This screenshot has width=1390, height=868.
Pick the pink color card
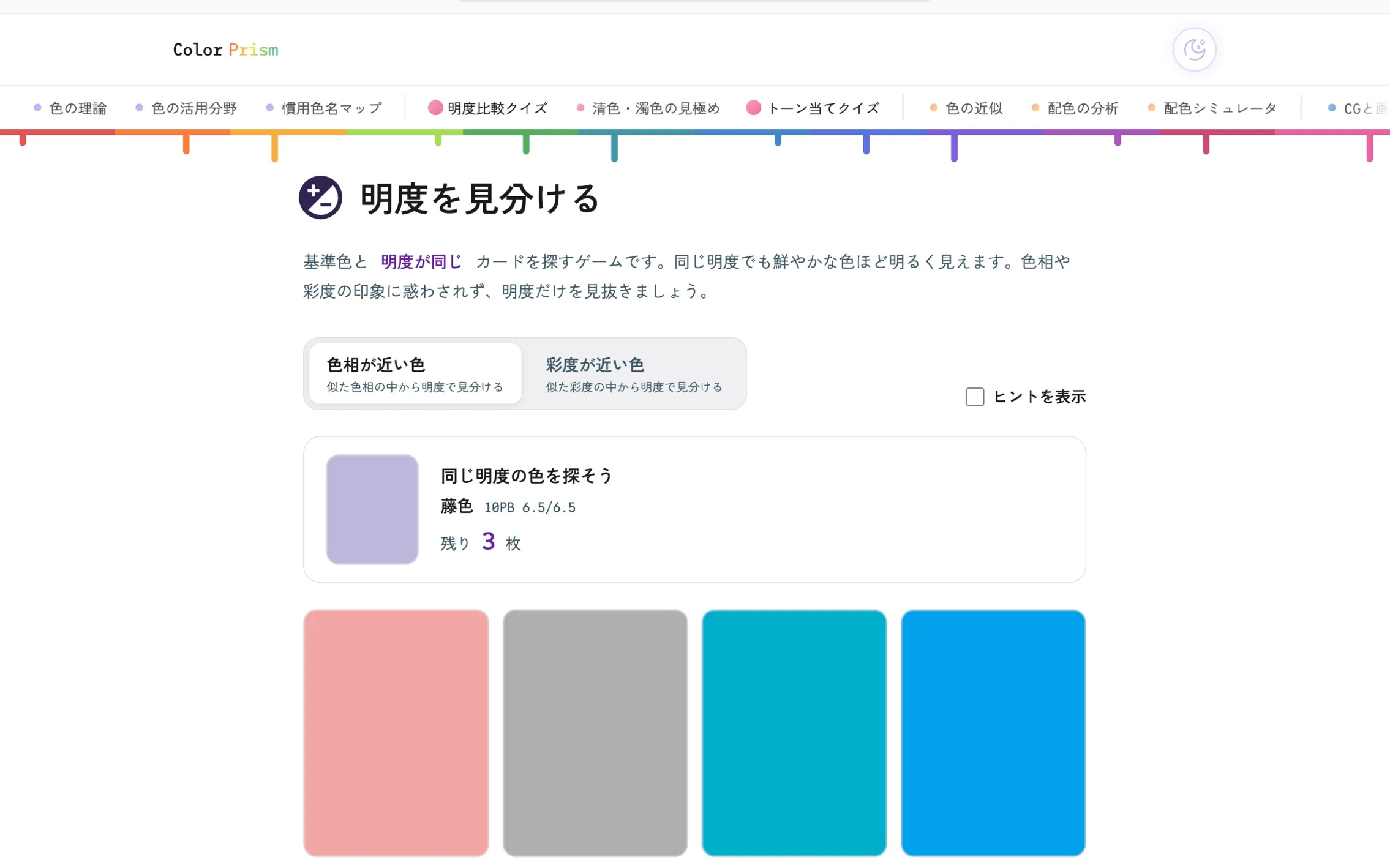click(396, 733)
